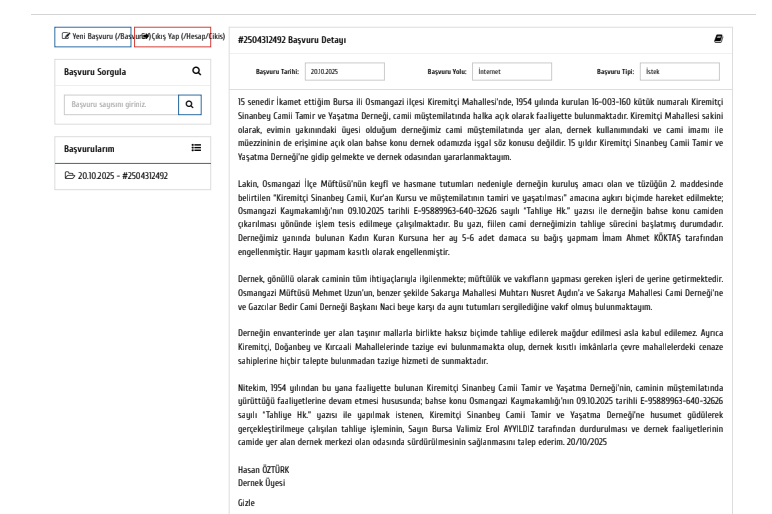Click the edit icon on Yeni Başvuru
Screen dimensions: 772x514
[x=64, y=36]
